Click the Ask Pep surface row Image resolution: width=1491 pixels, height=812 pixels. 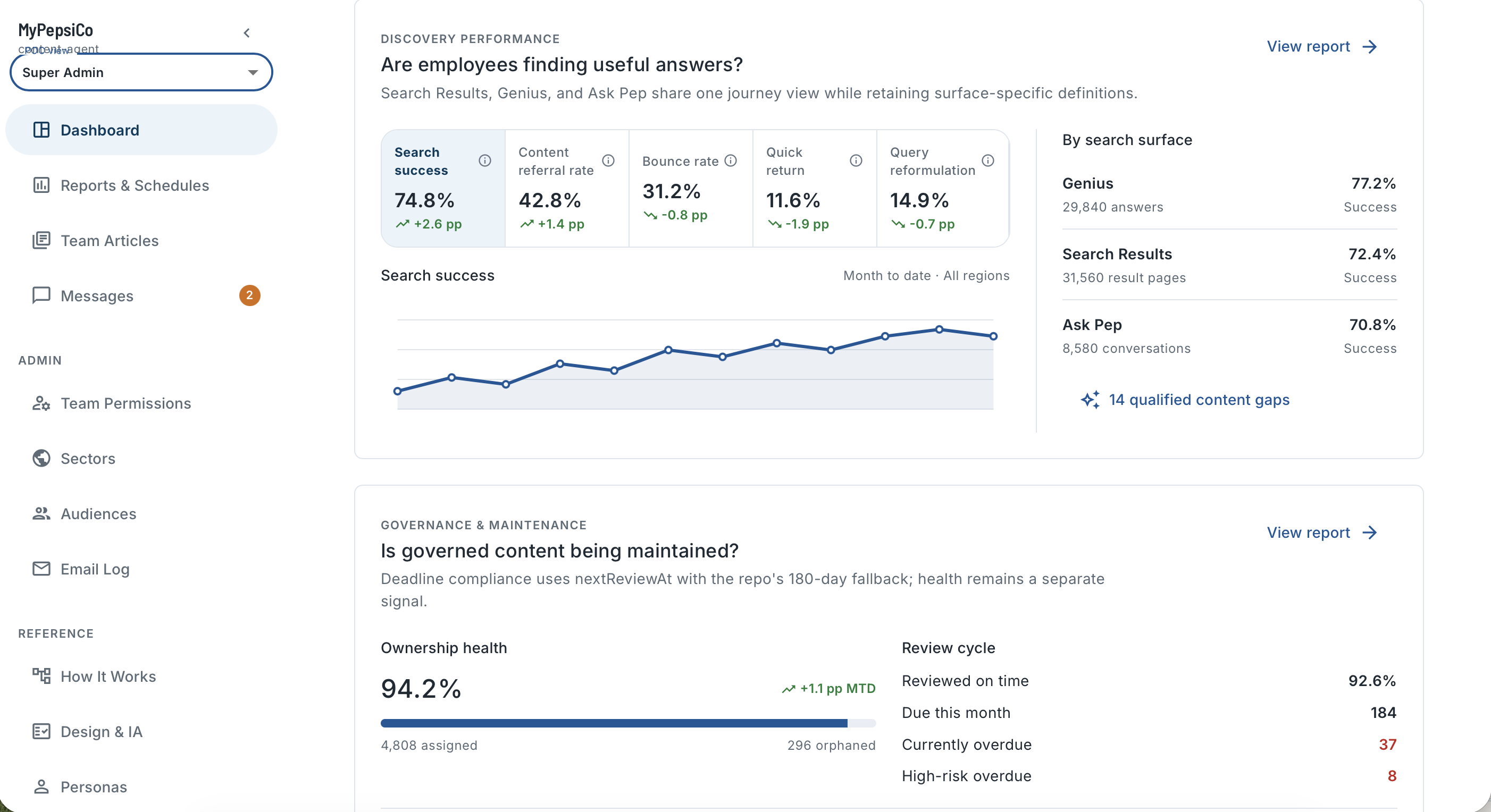pos(1229,336)
